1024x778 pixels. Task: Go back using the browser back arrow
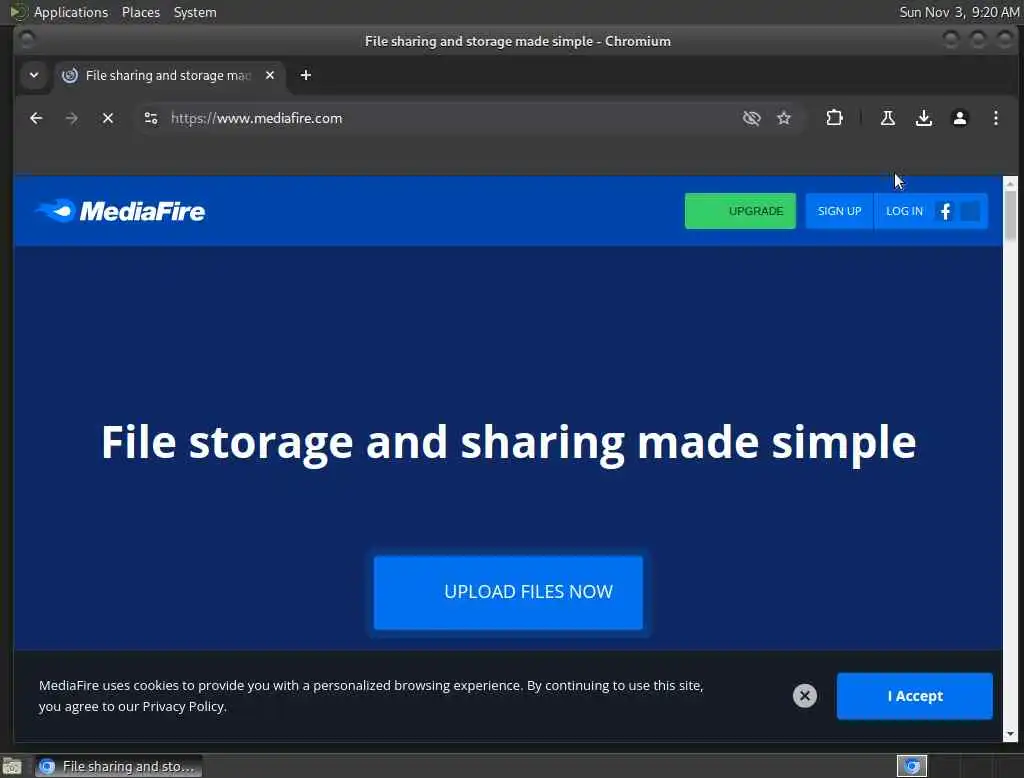(36, 118)
